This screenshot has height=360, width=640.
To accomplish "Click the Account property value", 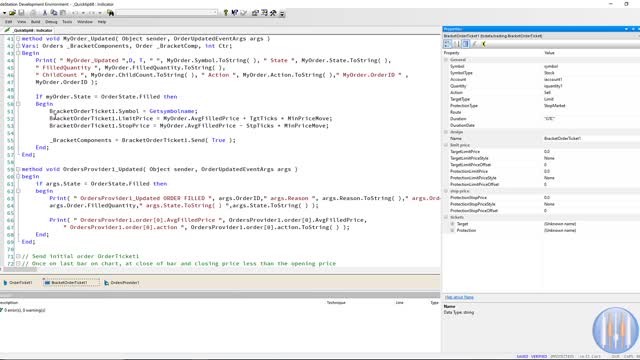I will [x=553, y=79].
